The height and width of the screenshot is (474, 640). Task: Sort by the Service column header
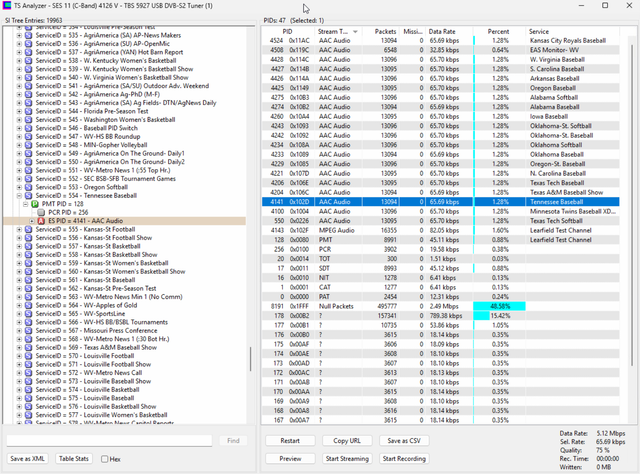pos(539,31)
